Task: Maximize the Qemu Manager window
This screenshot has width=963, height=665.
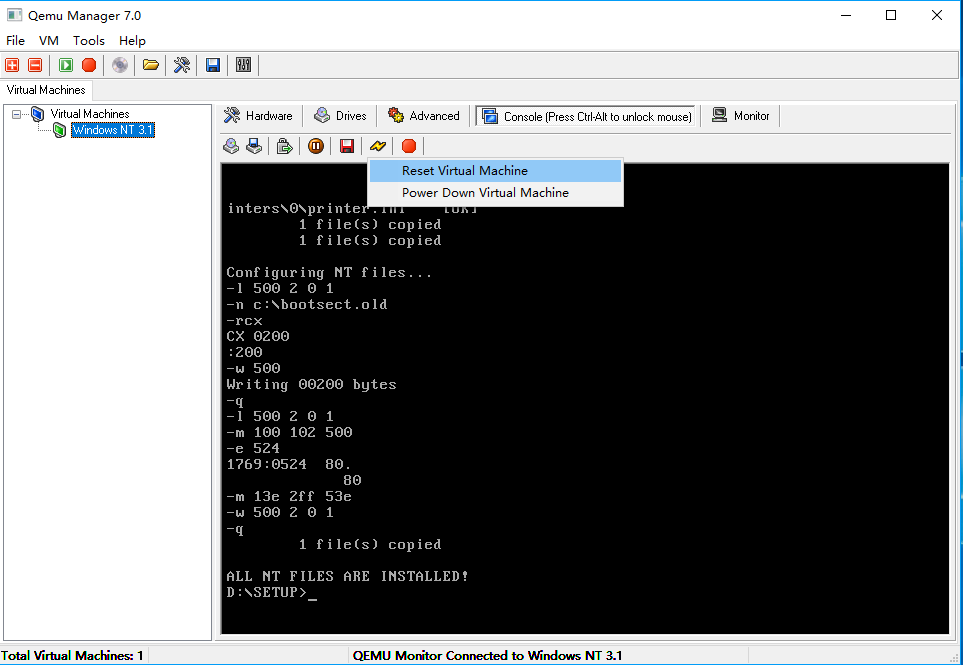Action: 891,15
